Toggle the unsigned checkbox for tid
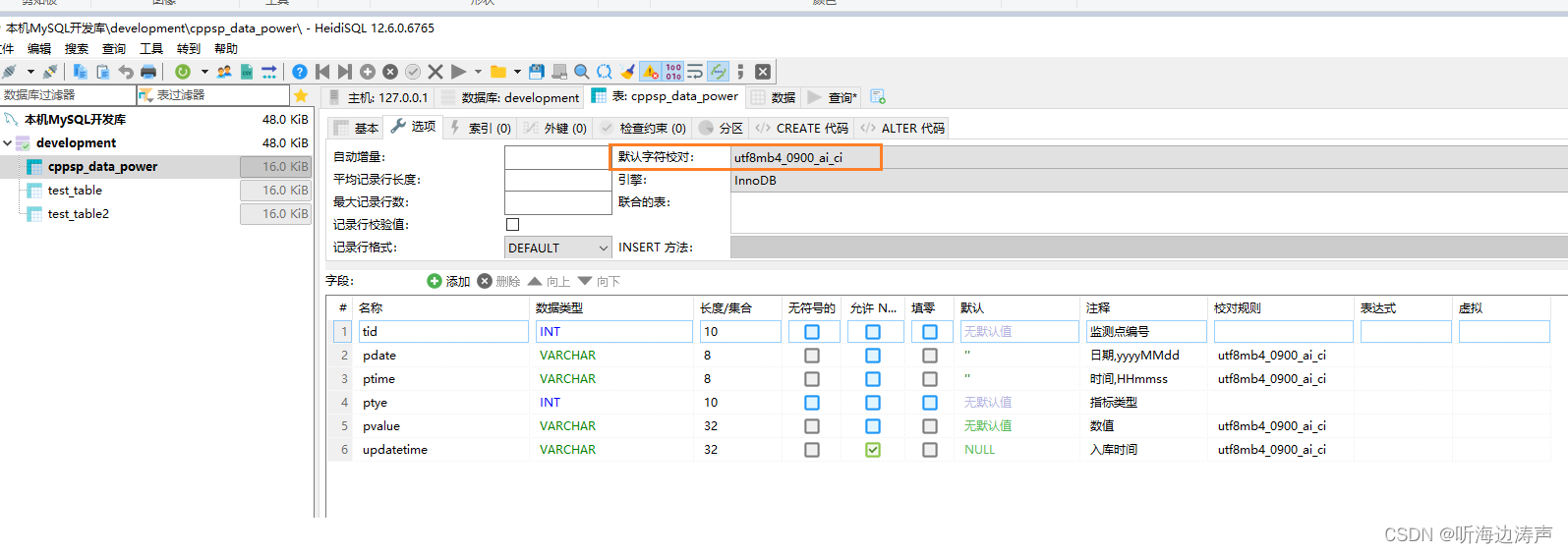1568x553 pixels. 812,332
